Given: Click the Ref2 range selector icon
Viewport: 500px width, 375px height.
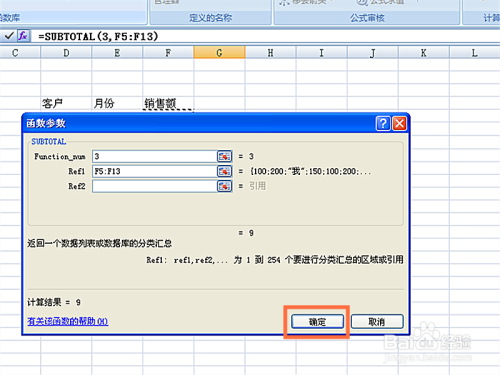Looking at the screenshot, I should click(224, 186).
